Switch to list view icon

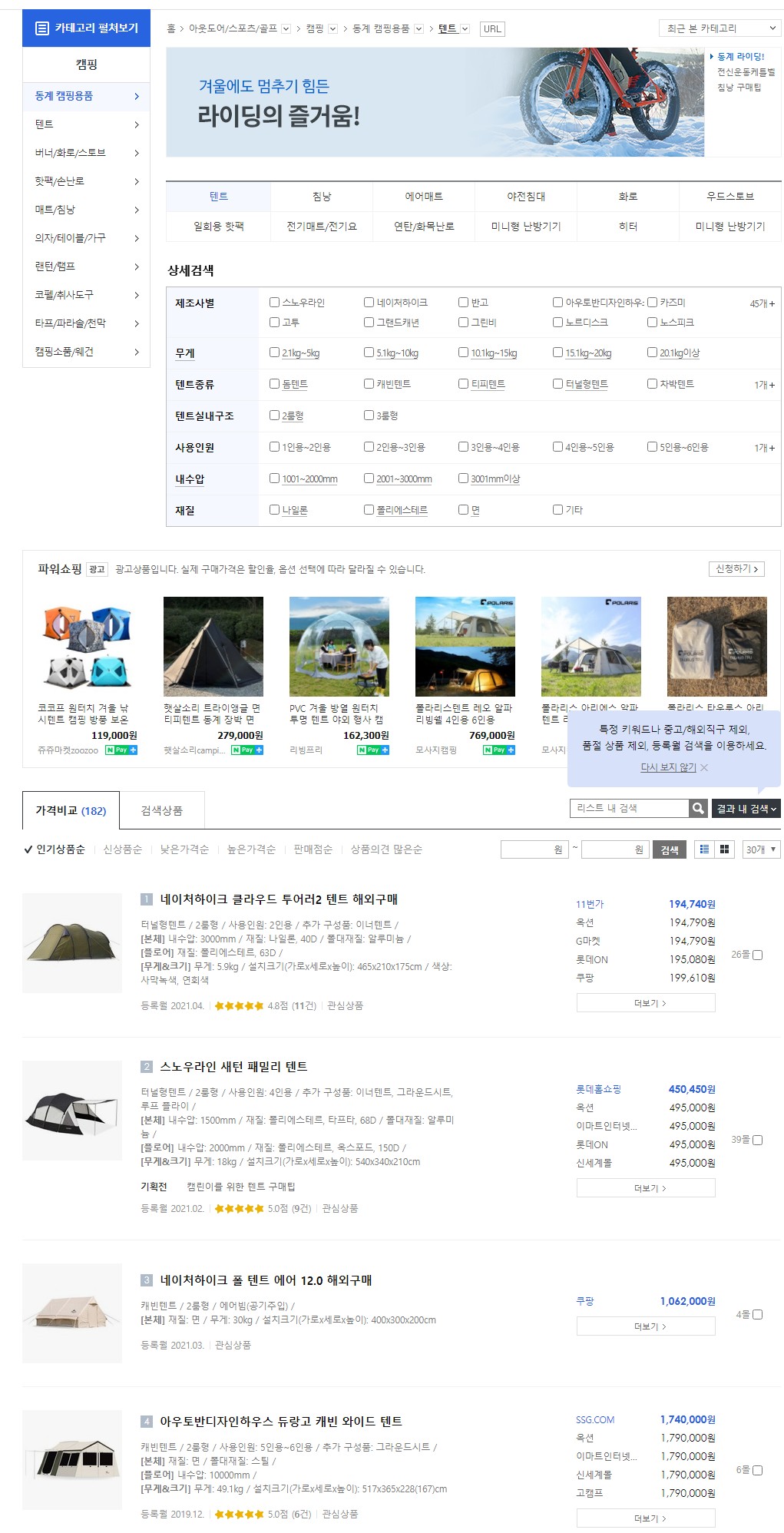pos(704,849)
